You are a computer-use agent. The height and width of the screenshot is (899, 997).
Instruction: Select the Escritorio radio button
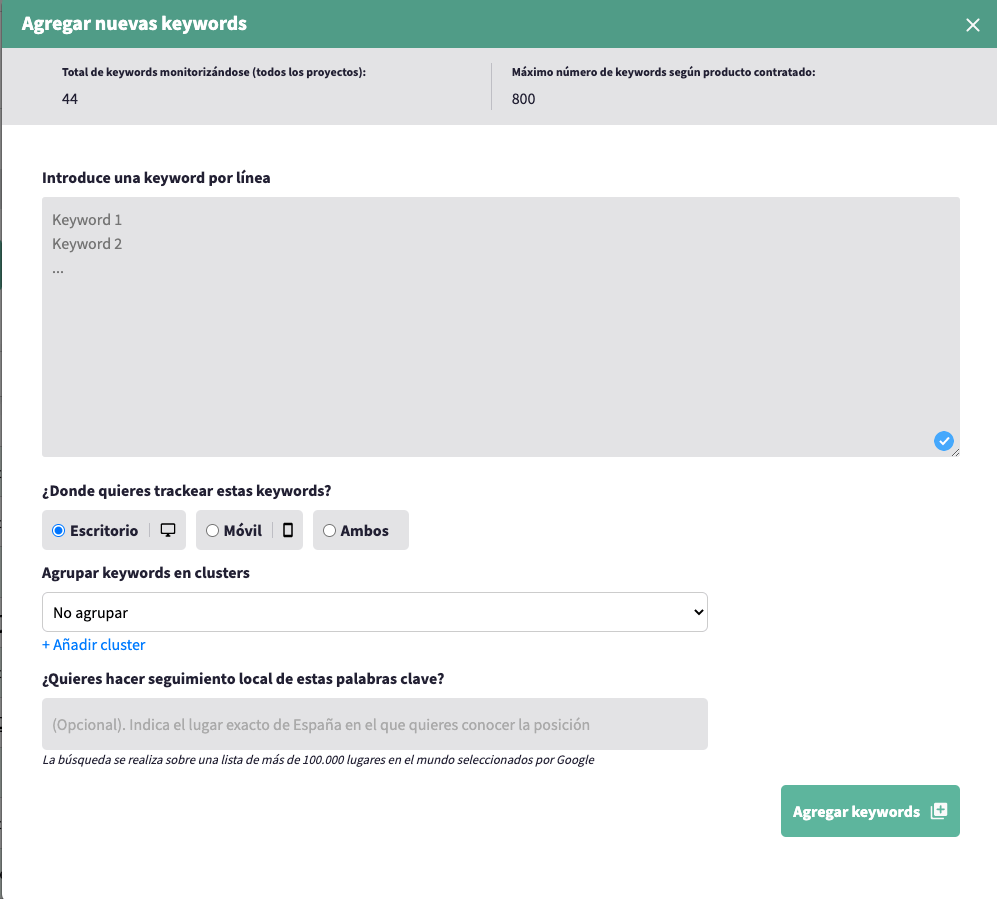58,531
